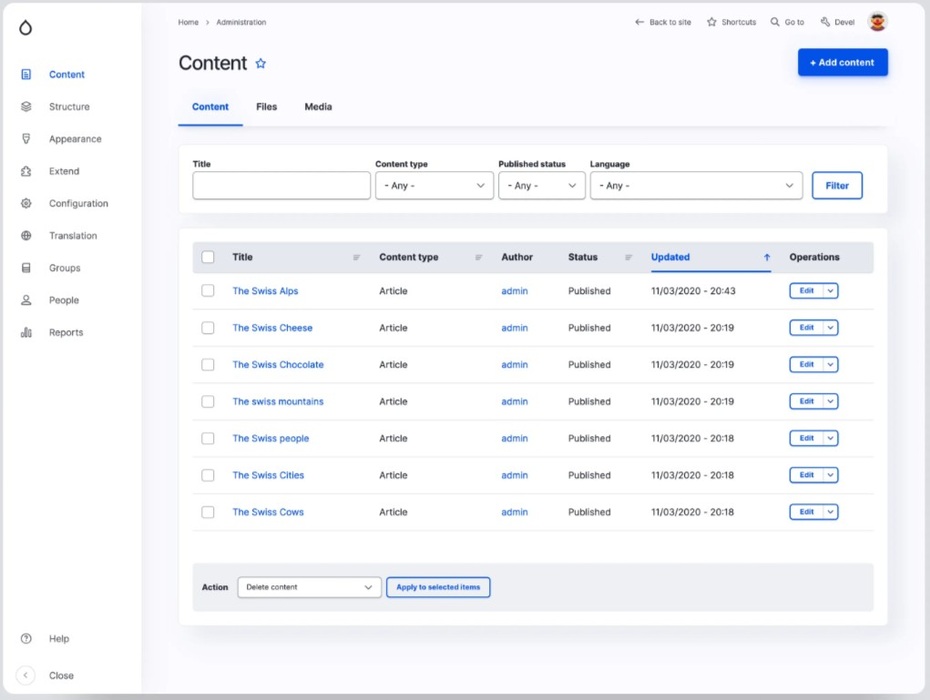This screenshot has width=930, height=700.
Task: Click the user avatar in top bar
Action: 877,22
